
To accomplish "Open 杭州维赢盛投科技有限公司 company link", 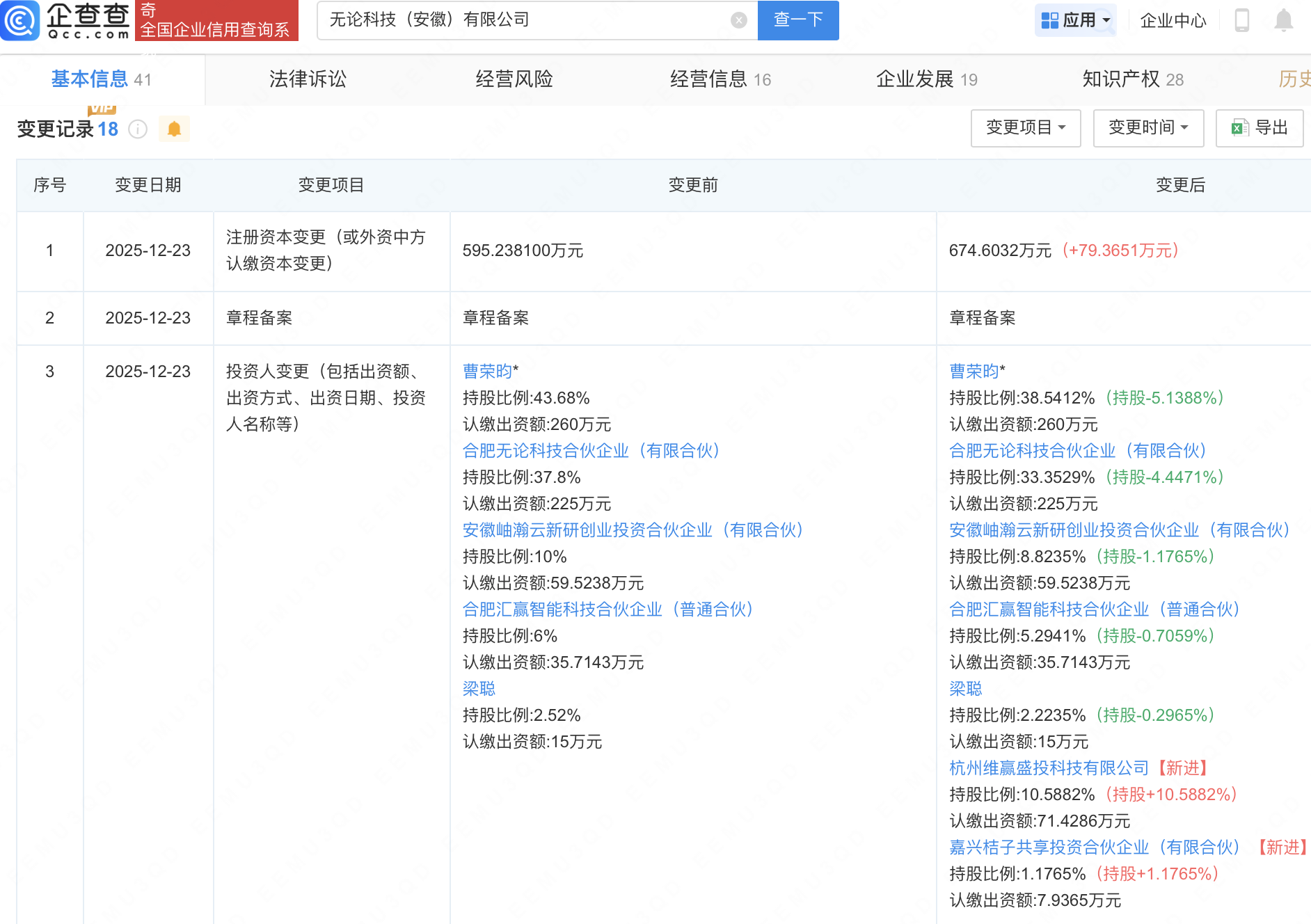I will click(x=1049, y=768).
